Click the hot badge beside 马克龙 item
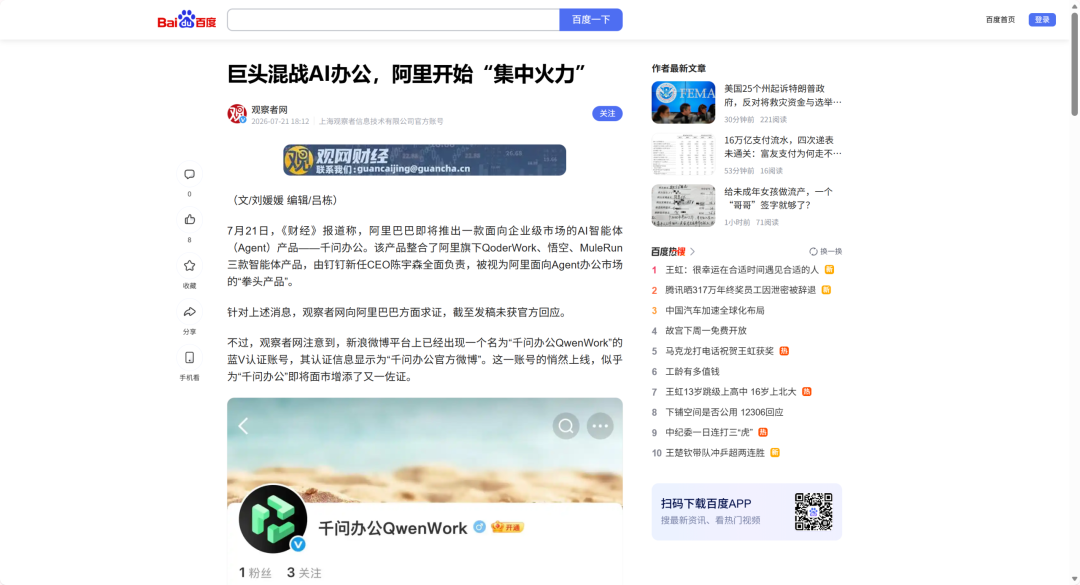This screenshot has height=585, width=1080. [x=784, y=351]
